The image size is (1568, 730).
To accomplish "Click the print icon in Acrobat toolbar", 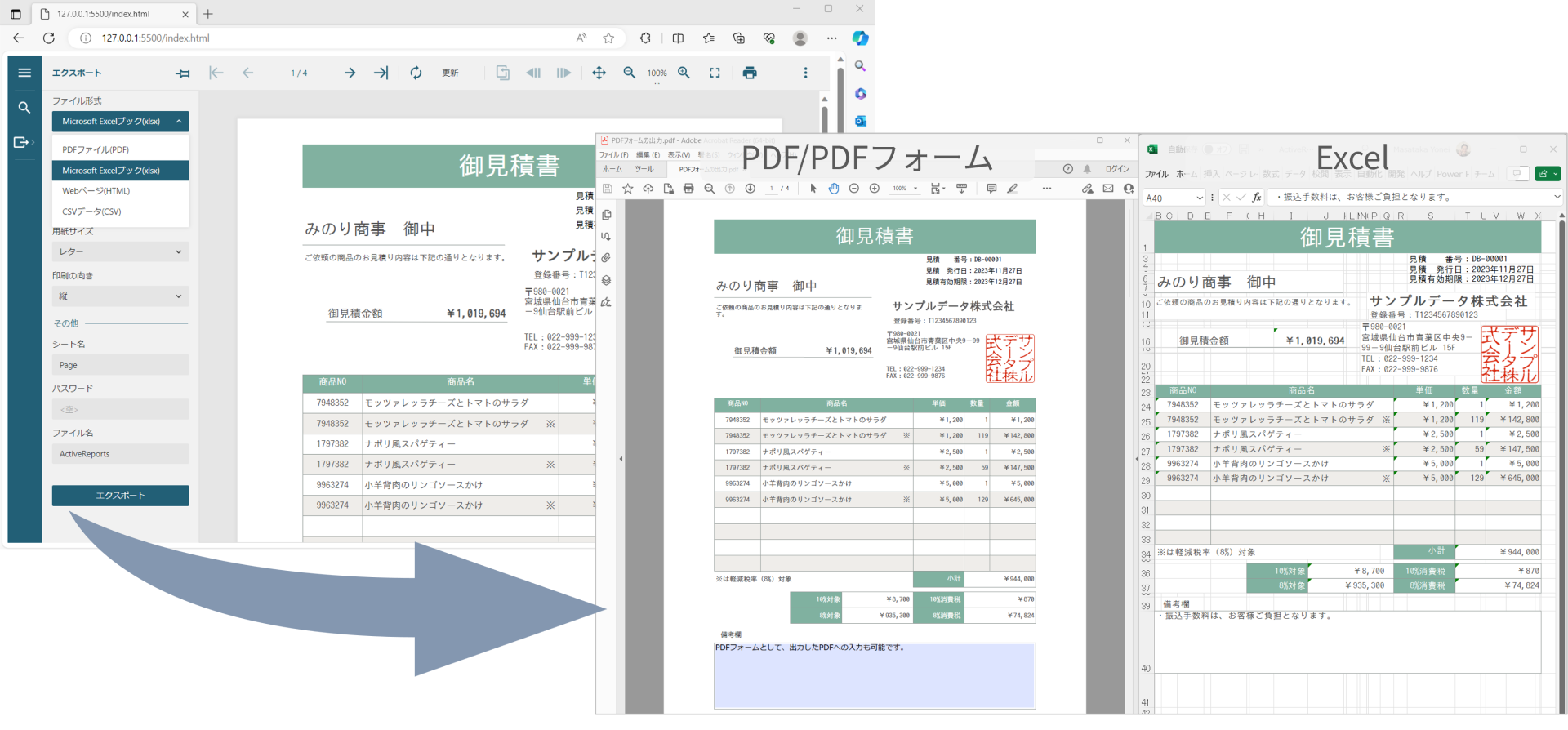I will tap(688, 189).
